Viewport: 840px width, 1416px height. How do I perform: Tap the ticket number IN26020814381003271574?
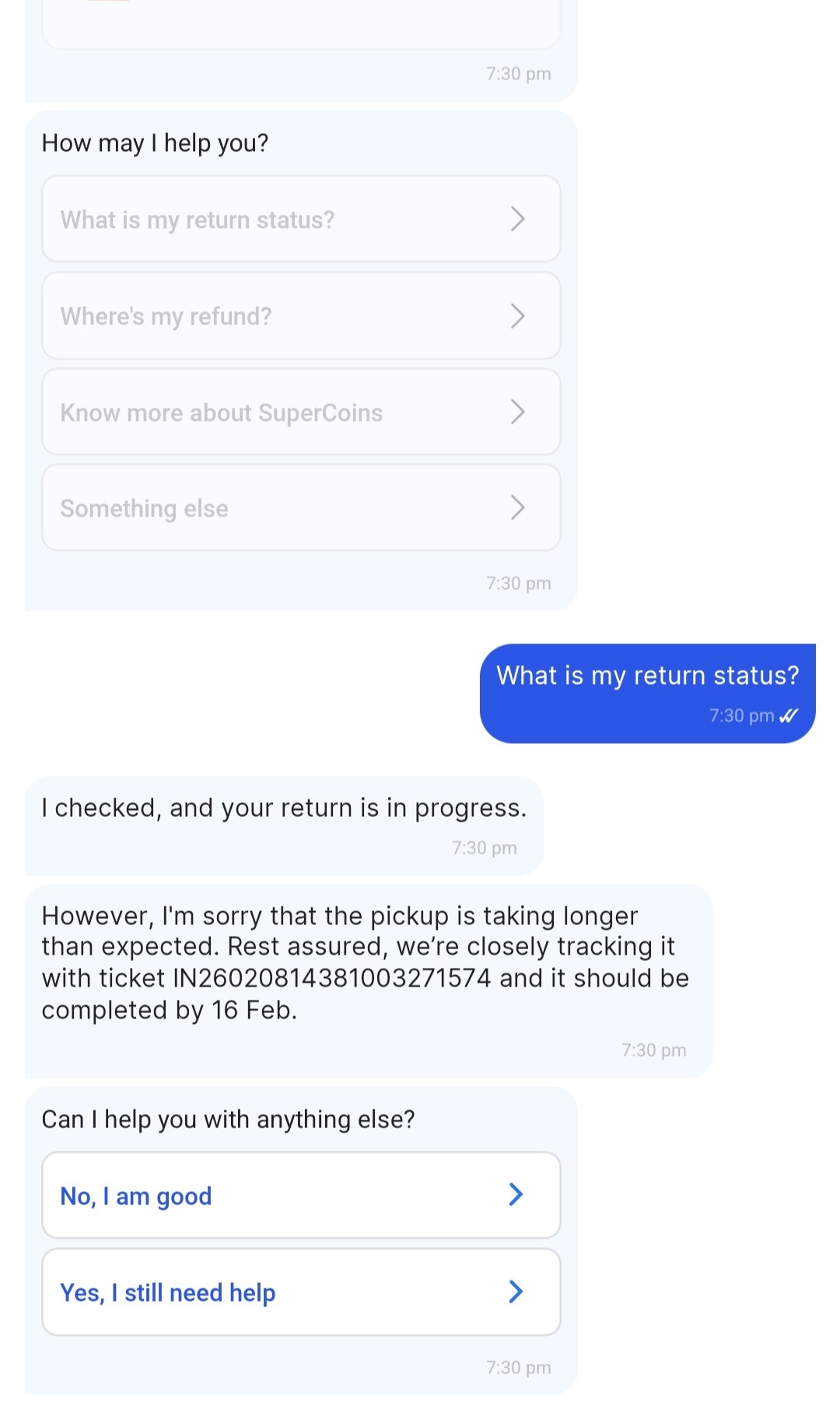click(331, 978)
